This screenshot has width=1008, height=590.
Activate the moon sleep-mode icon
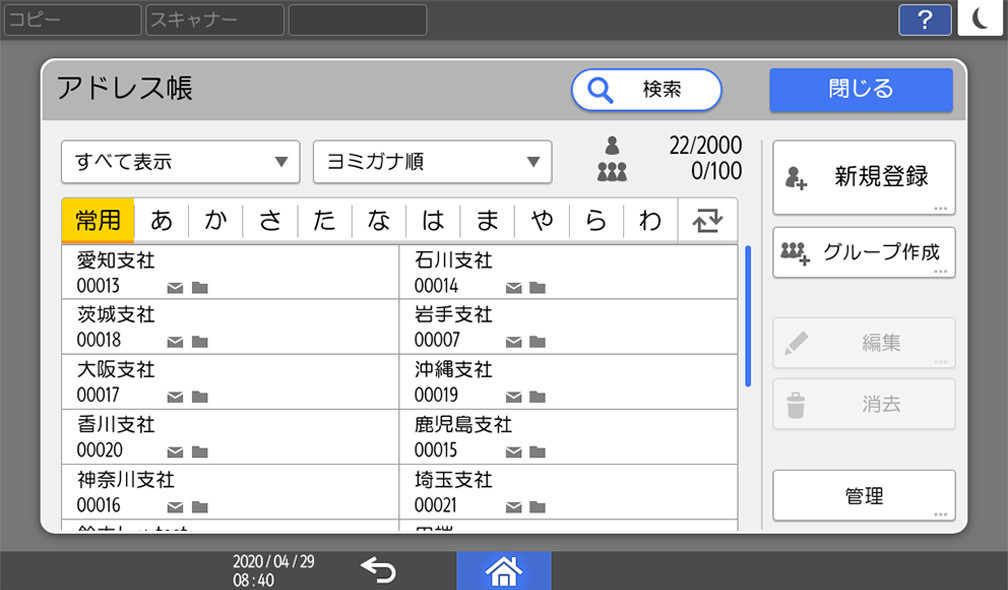[981, 19]
